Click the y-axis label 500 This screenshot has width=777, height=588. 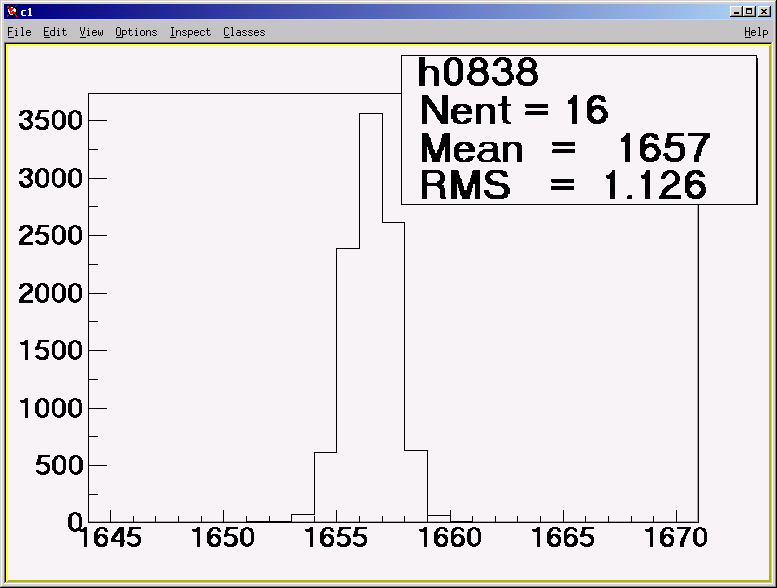pos(59,466)
